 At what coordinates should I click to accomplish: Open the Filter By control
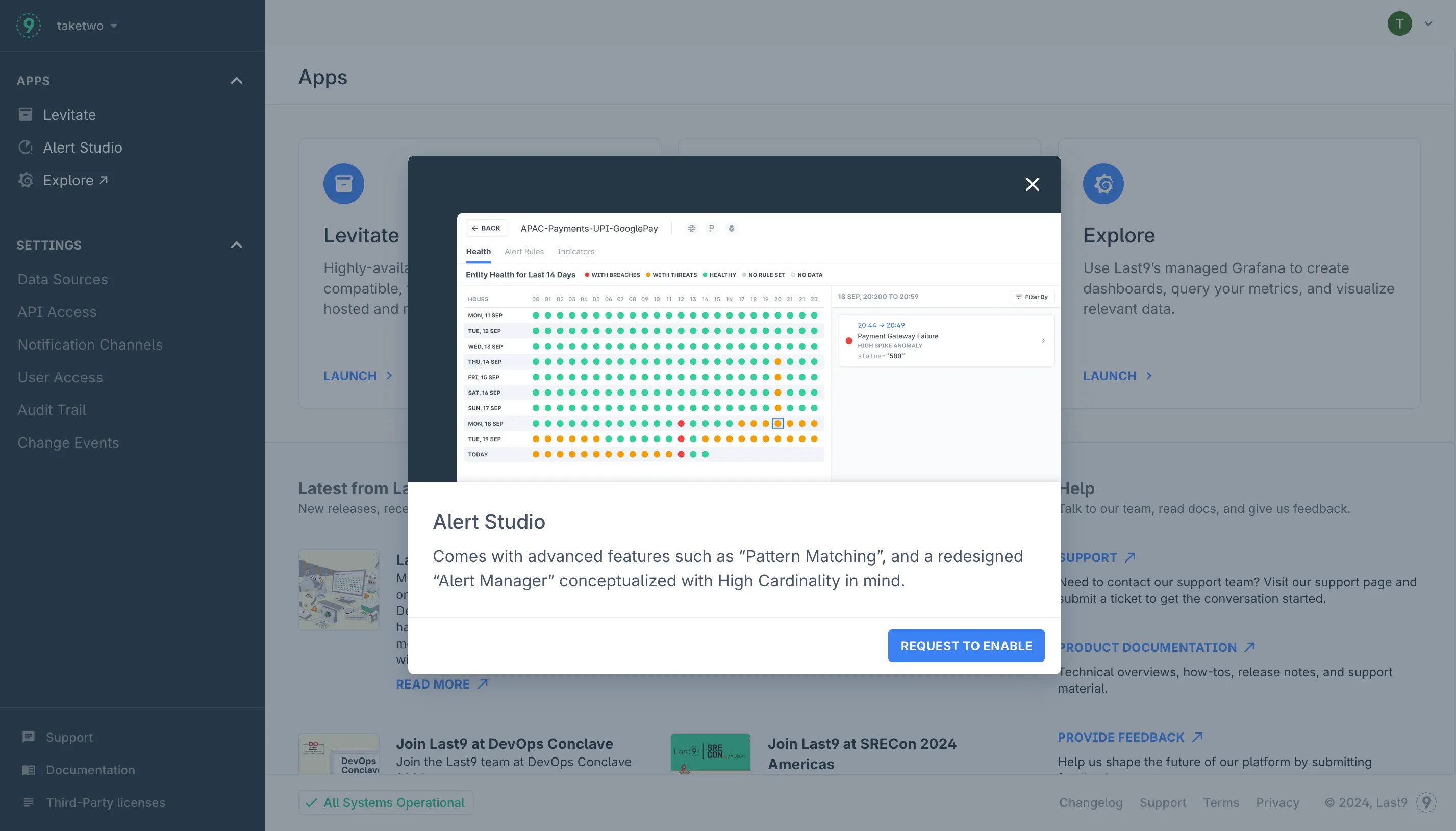1031,297
